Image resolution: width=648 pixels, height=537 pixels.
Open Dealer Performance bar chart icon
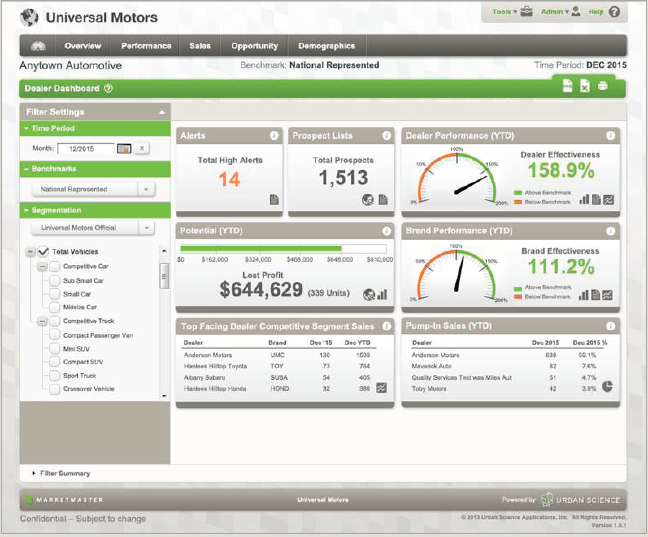(584, 200)
